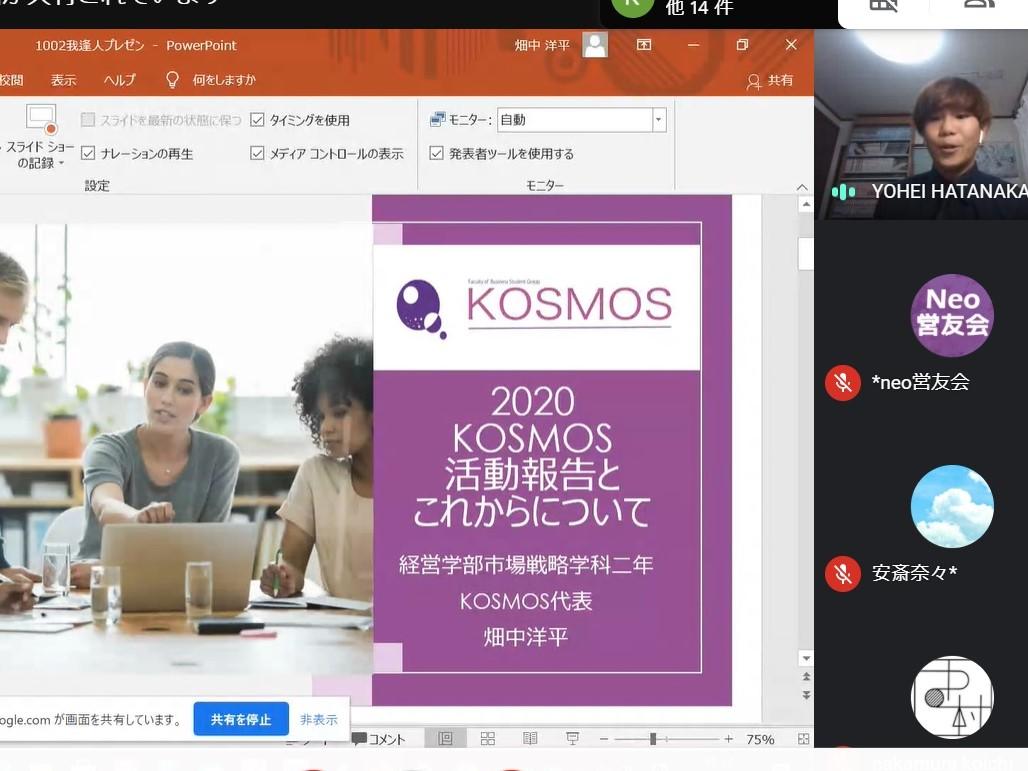This screenshot has height=771, width=1028.
Task: Switch to Normal view in status bar
Action: point(445,739)
